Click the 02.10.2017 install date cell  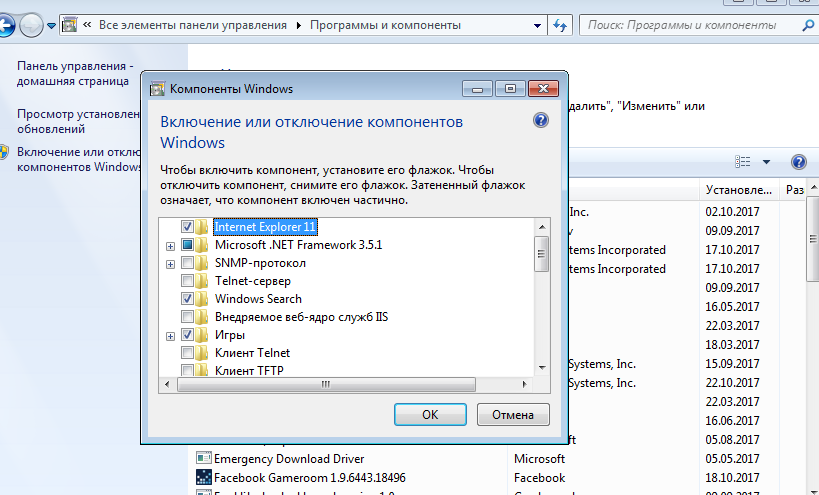click(732, 211)
